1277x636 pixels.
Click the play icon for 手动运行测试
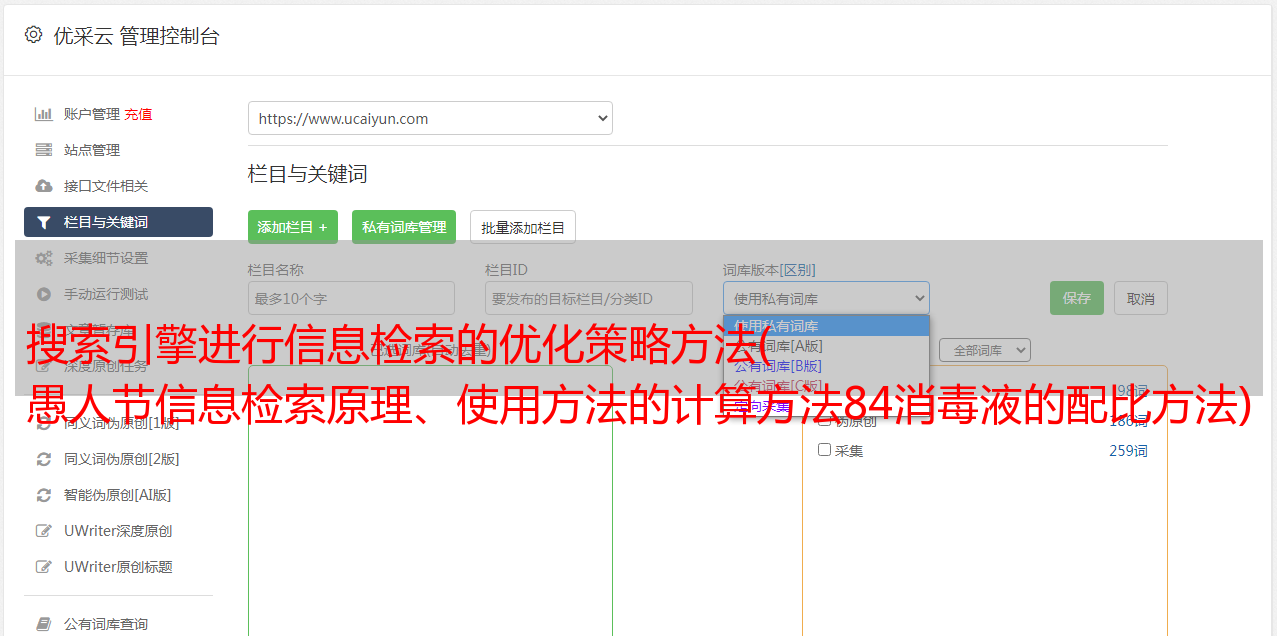pyautogui.click(x=44, y=294)
